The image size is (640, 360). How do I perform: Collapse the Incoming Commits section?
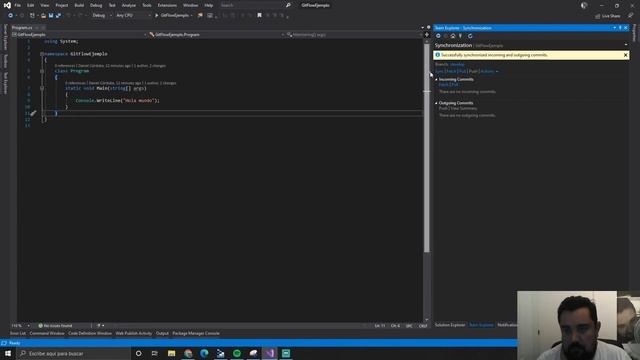pyautogui.click(x=436, y=80)
